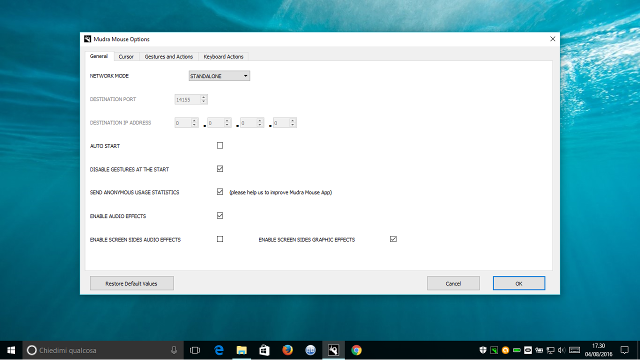Open File Explorer from the taskbar
Viewport: 640px width, 360px height.
242,350
